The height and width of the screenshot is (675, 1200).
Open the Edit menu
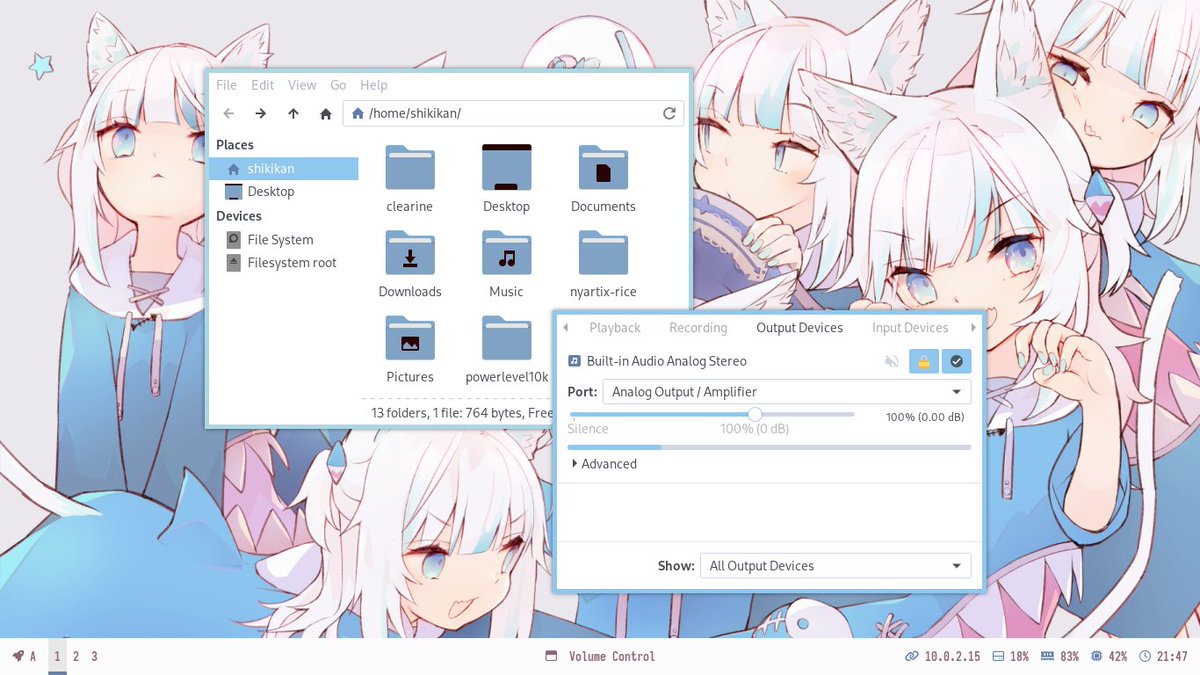click(x=262, y=85)
